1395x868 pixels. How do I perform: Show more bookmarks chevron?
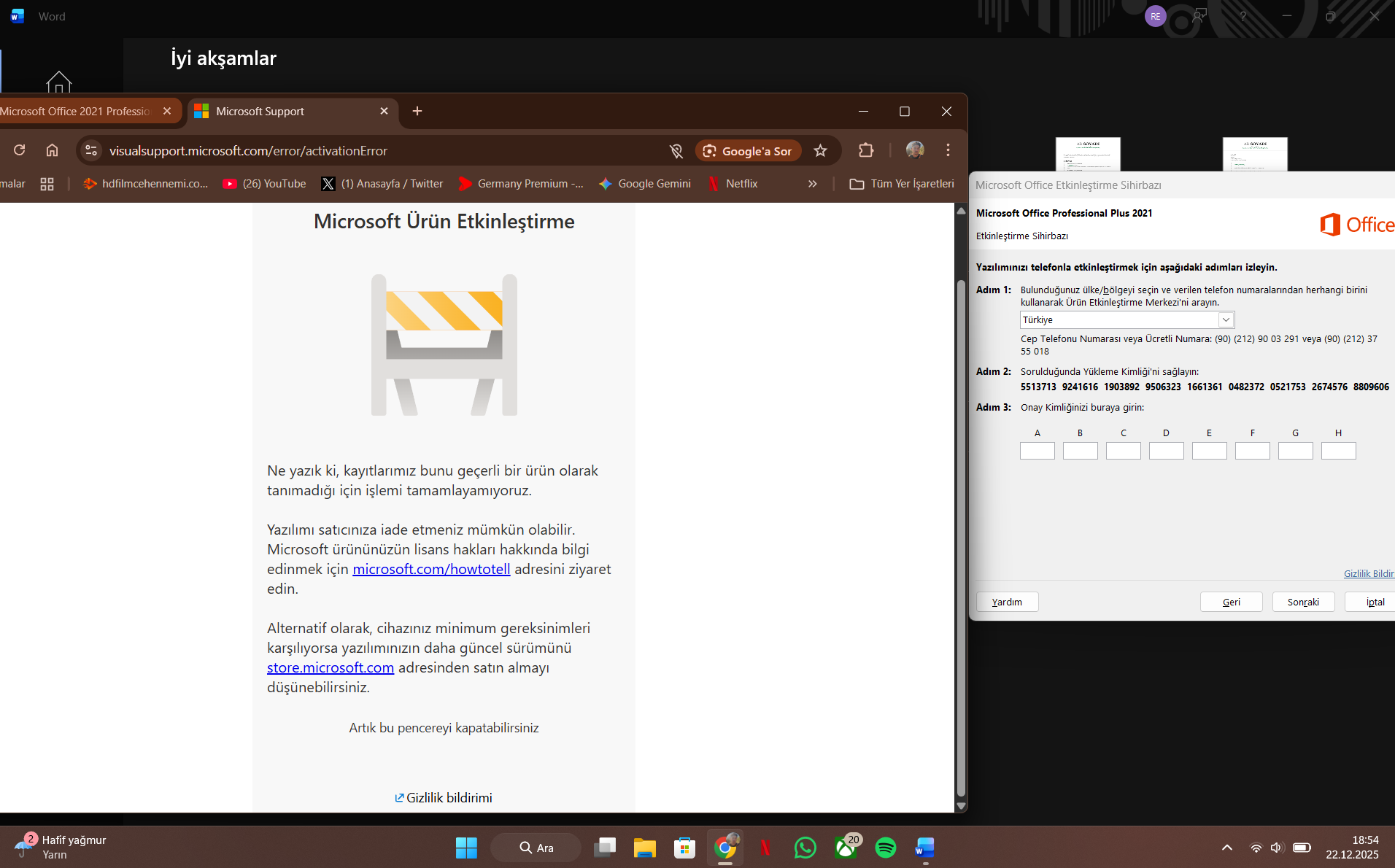[x=813, y=184]
